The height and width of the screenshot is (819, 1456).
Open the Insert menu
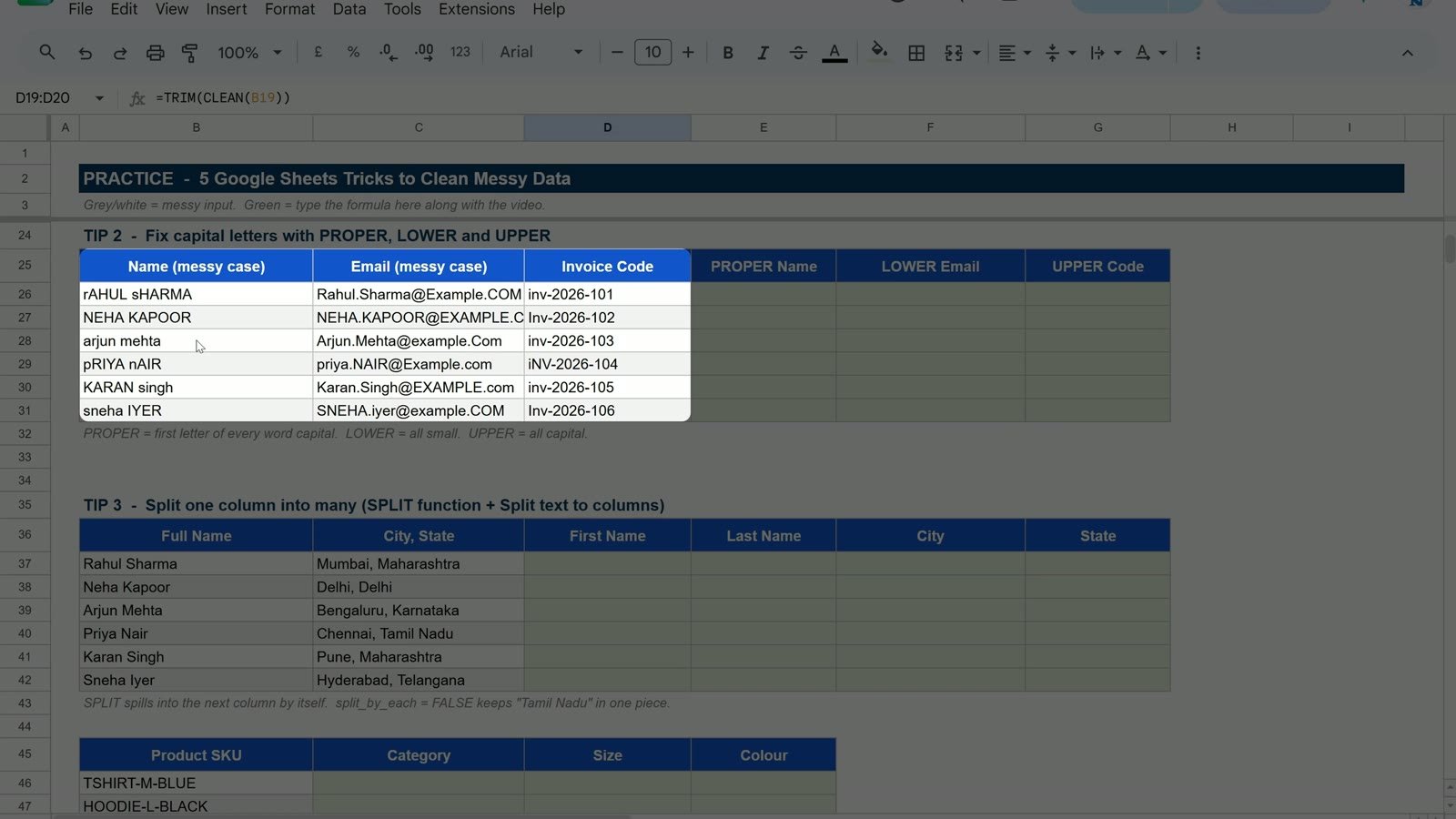[x=226, y=9]
